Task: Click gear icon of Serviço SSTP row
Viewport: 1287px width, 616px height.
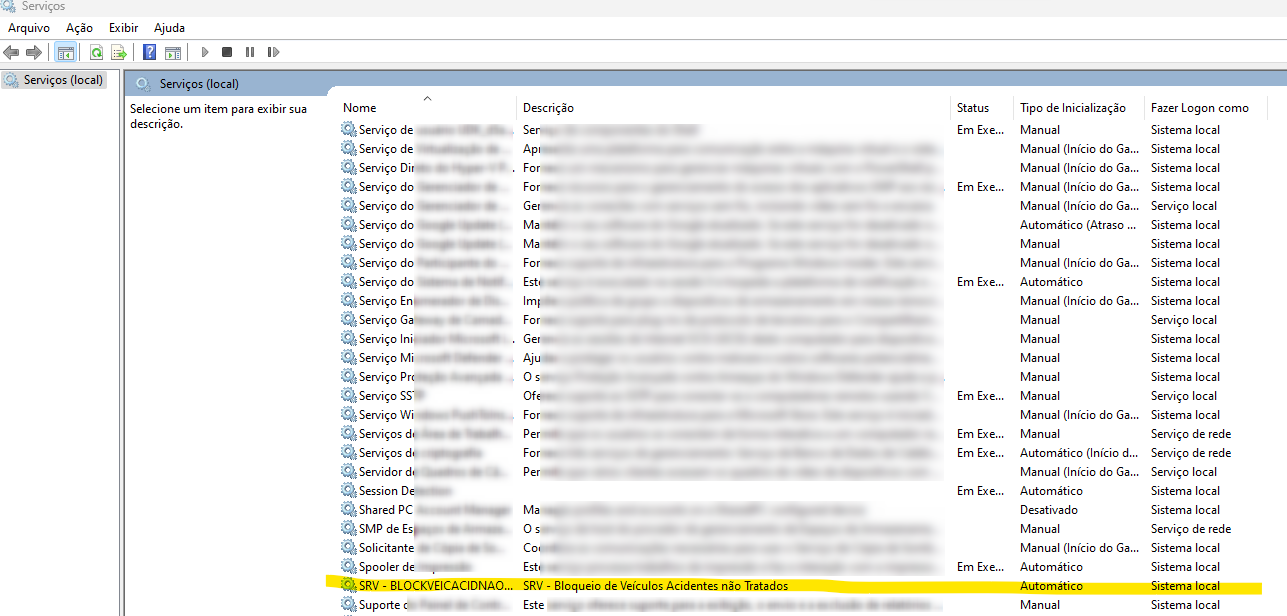Action: click(348, 396)
